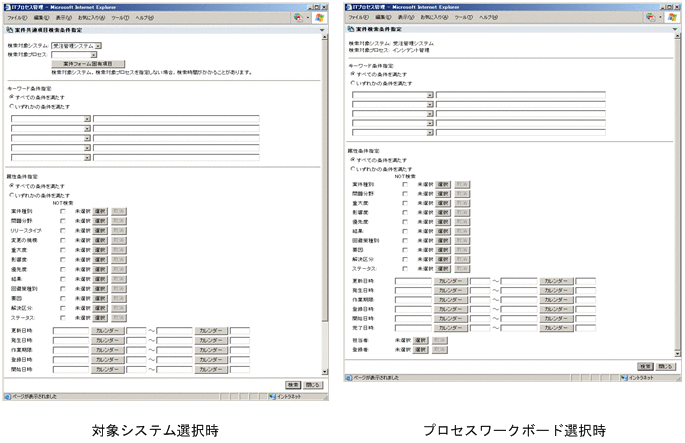685x443 pixels.
Task: Click the page icon beside 案件検索条件指定 heading
Action: click(x=350, y=29)
